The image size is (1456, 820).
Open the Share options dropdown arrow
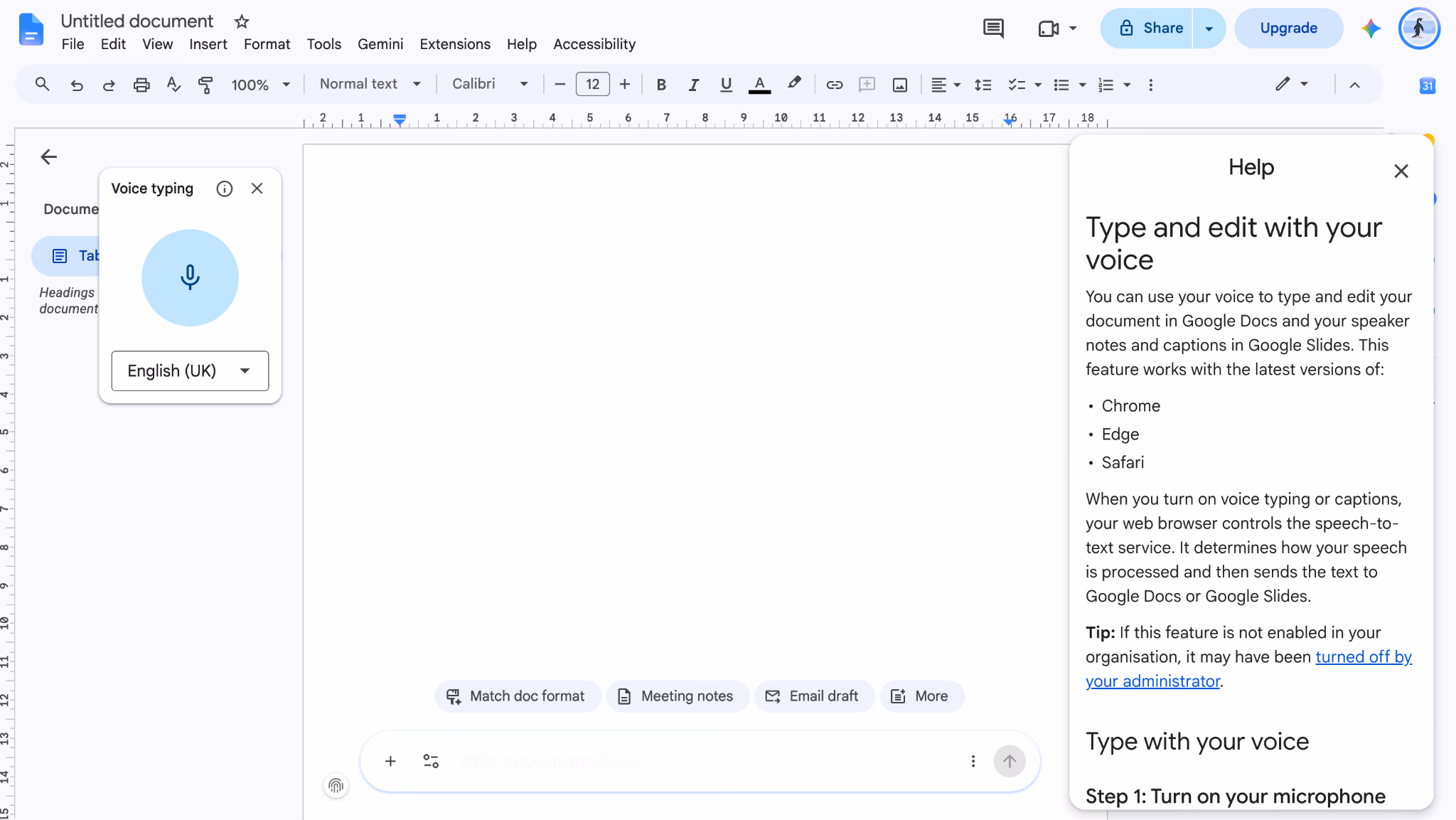click(x=1209, y=28)
